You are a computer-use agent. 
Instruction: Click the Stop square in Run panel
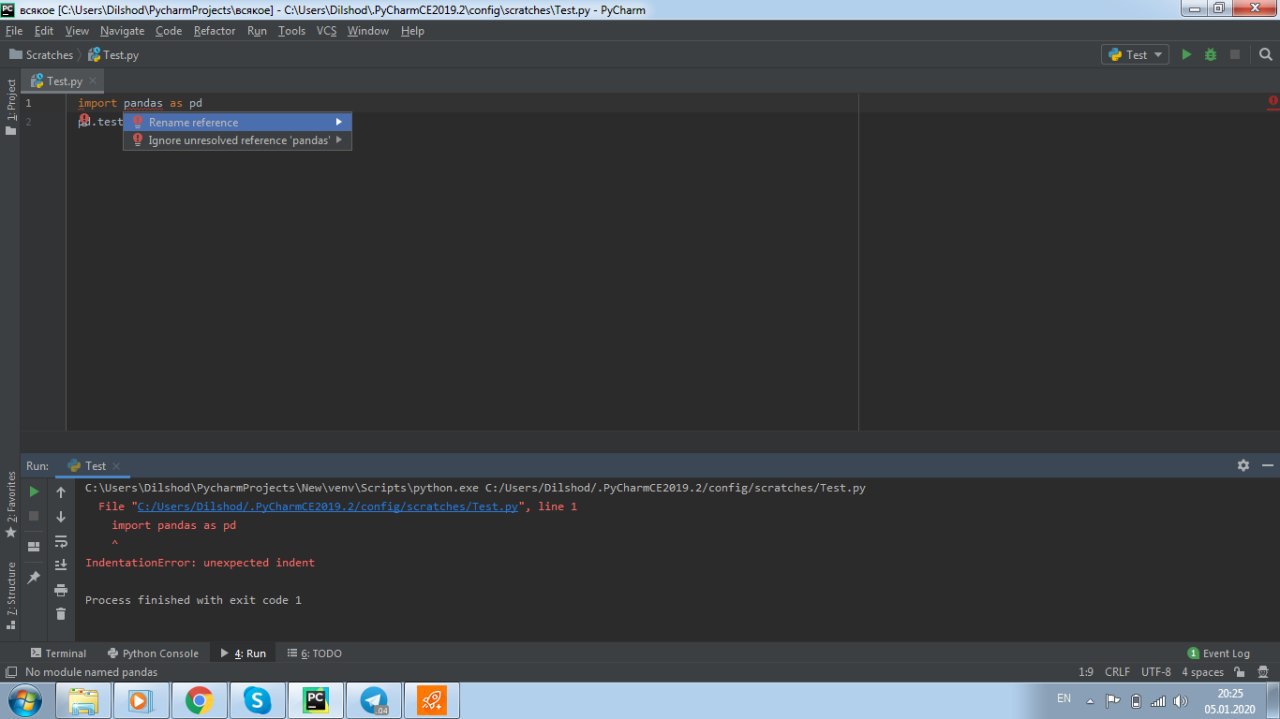pos(34,516)
